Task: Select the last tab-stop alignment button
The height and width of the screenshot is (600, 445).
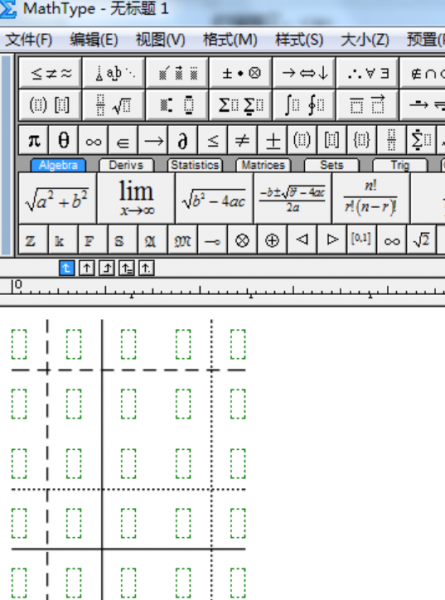Action: pyautogui.click(x=146, y=268)
